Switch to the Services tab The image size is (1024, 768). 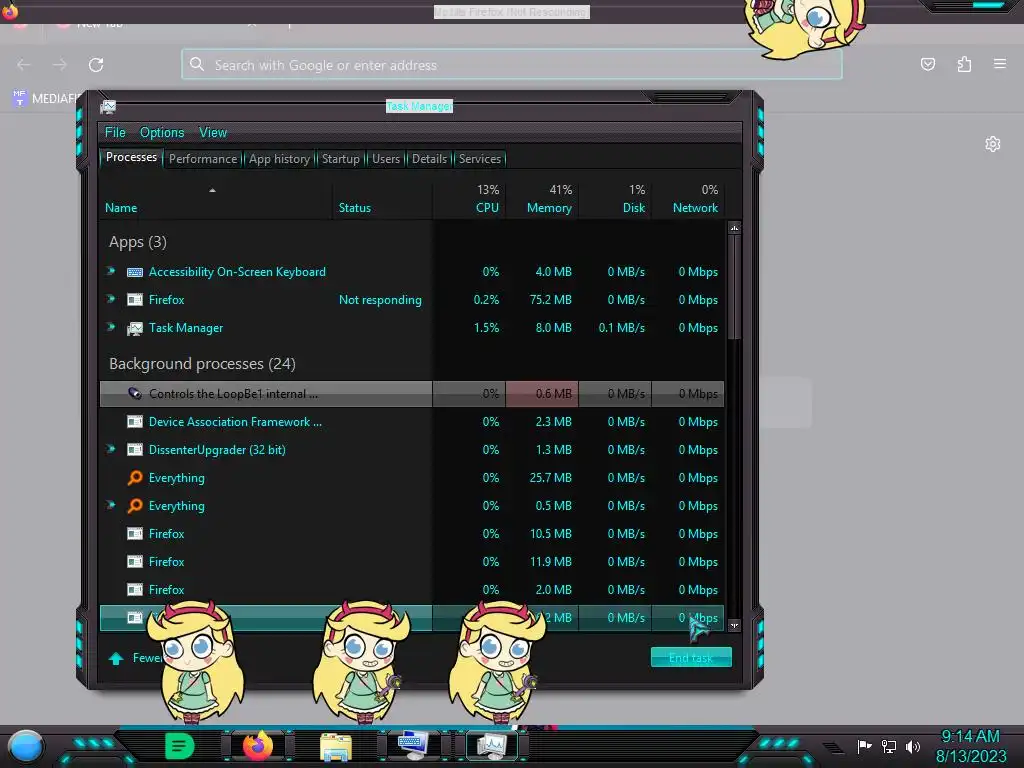[x=479, y=159]
